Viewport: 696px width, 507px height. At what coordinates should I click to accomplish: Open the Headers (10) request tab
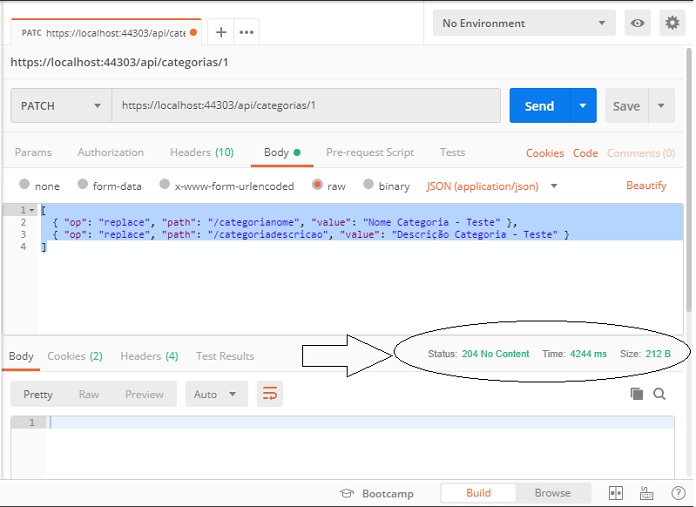click(x=202, y=152)
